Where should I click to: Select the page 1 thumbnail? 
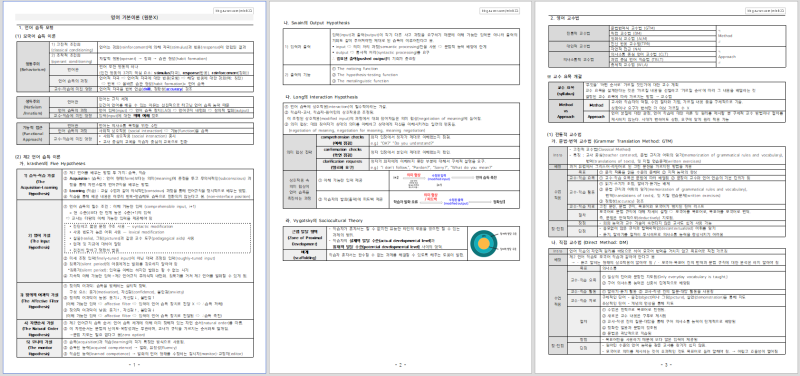pos(133,188)
